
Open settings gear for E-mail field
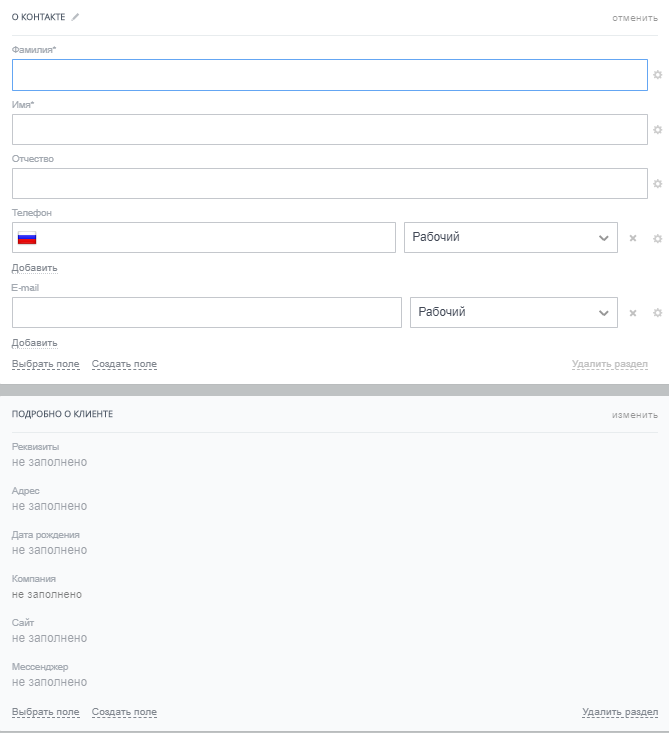point(657,313)
